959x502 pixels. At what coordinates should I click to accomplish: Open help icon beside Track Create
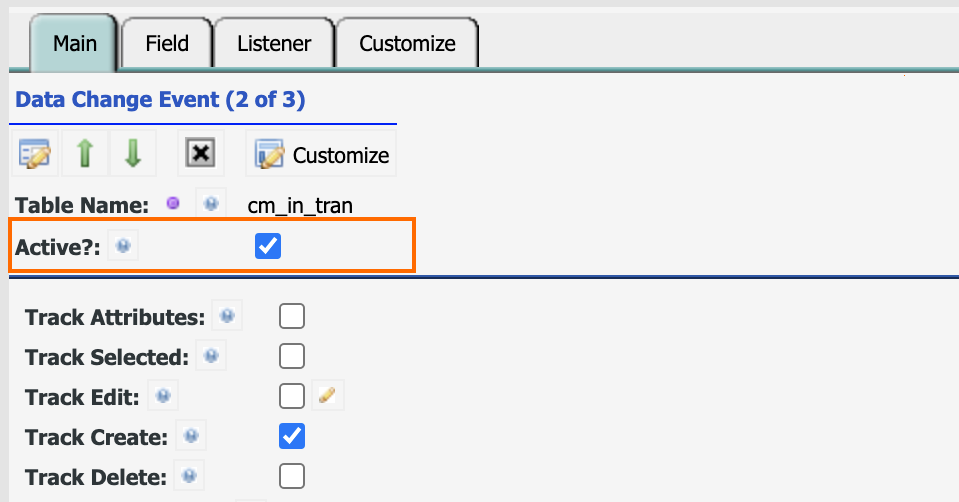click(x=191, y=435)
